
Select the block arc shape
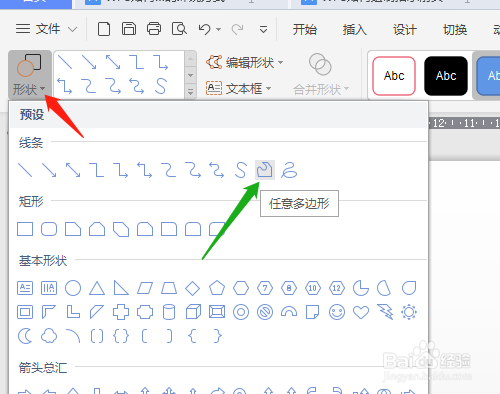click(x=289, y=312)
